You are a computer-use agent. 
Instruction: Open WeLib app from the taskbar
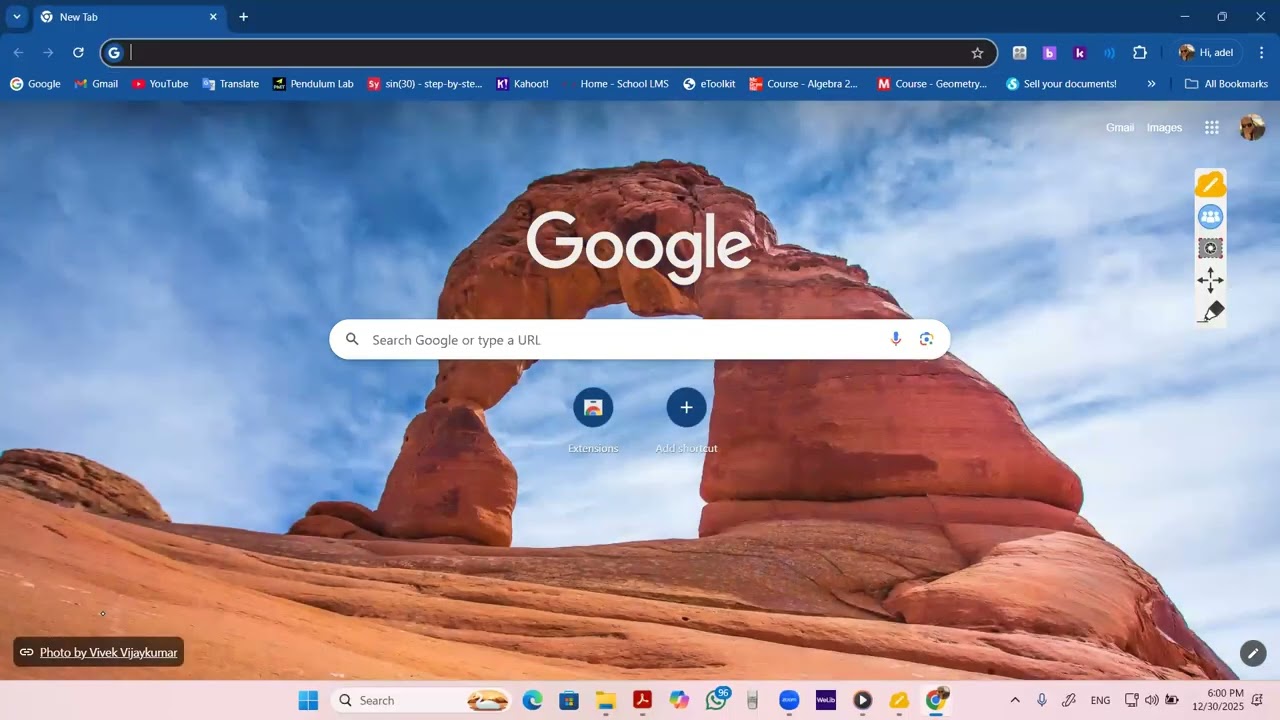click(826, 700)
